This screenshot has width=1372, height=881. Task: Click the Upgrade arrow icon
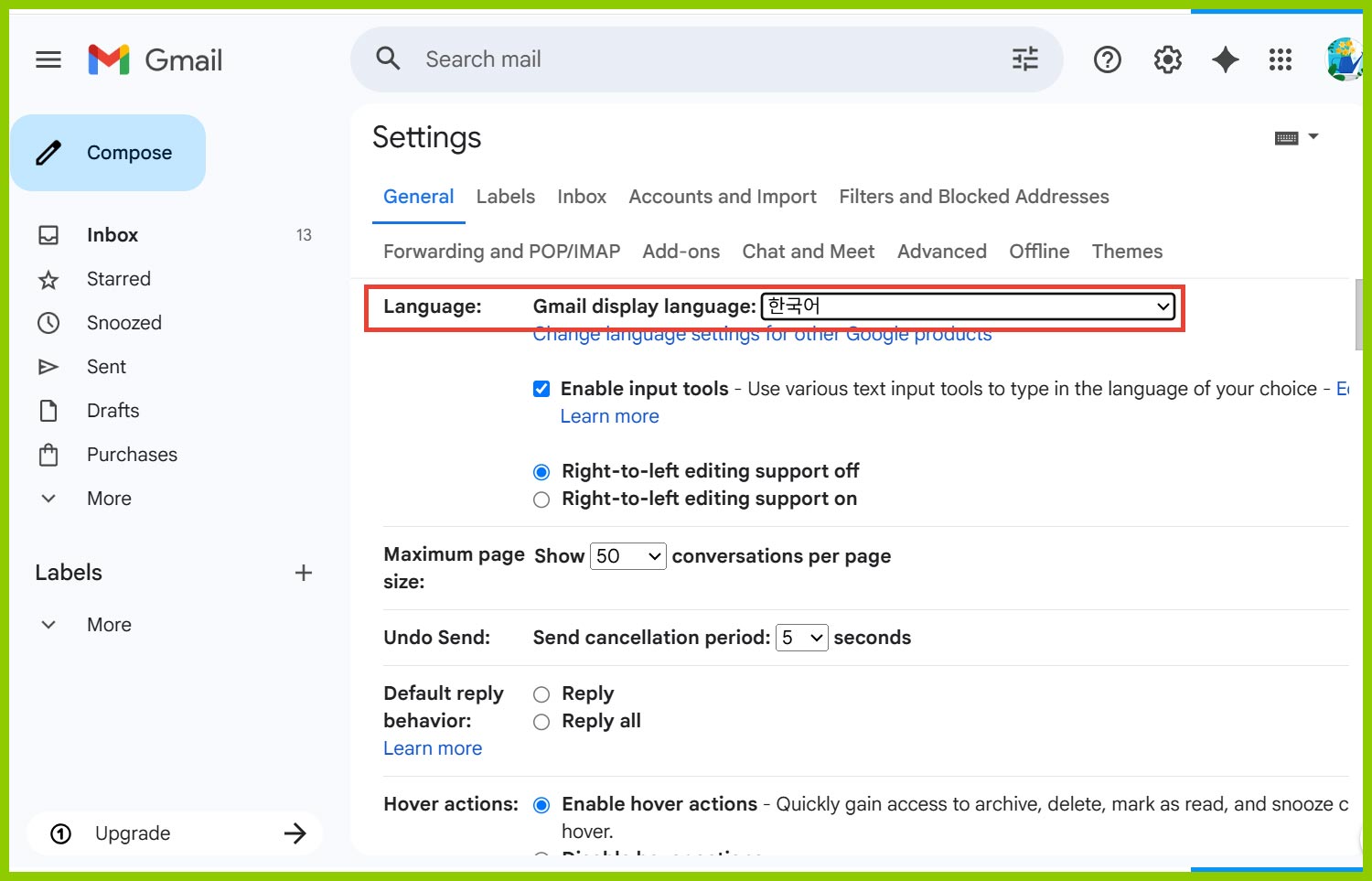(x=295, y=833)
